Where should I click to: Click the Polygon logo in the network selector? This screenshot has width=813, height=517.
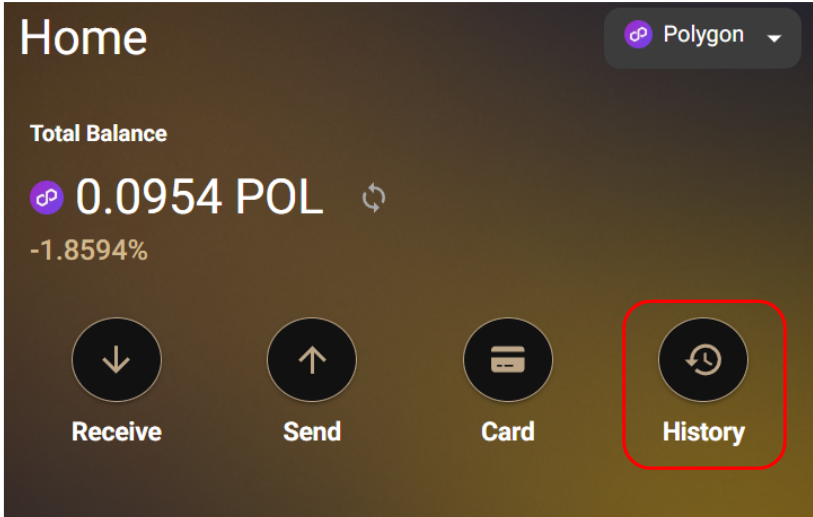tap(638, 35)
